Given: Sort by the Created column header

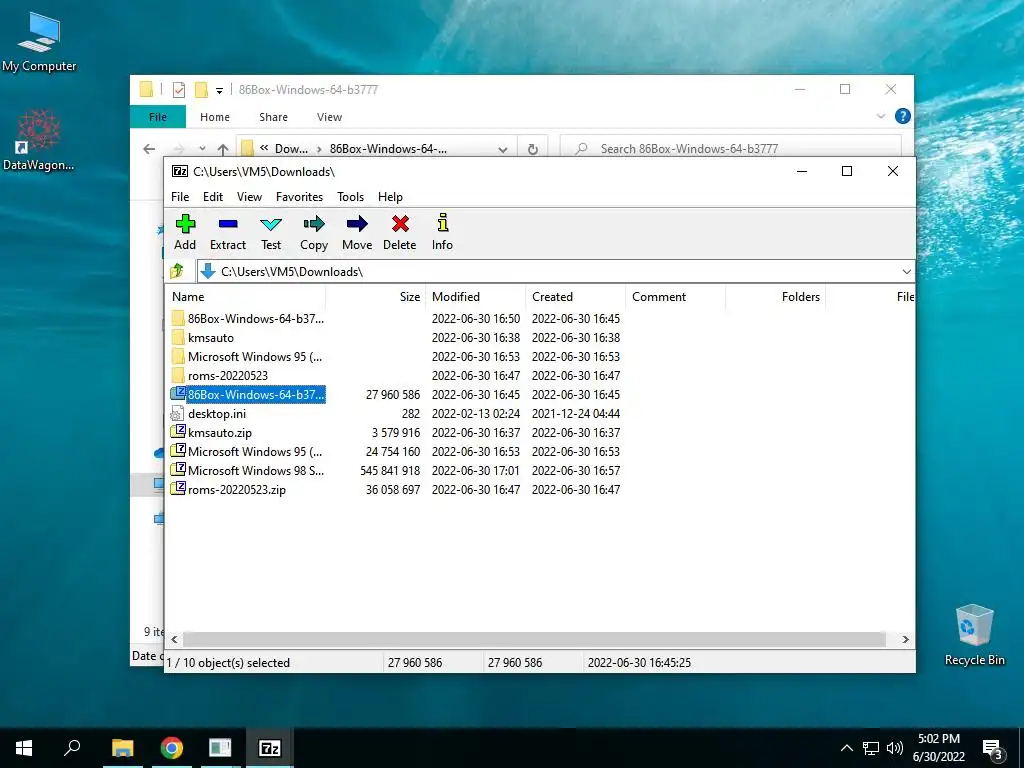Looking at the screenshot, I should (575, 296).
